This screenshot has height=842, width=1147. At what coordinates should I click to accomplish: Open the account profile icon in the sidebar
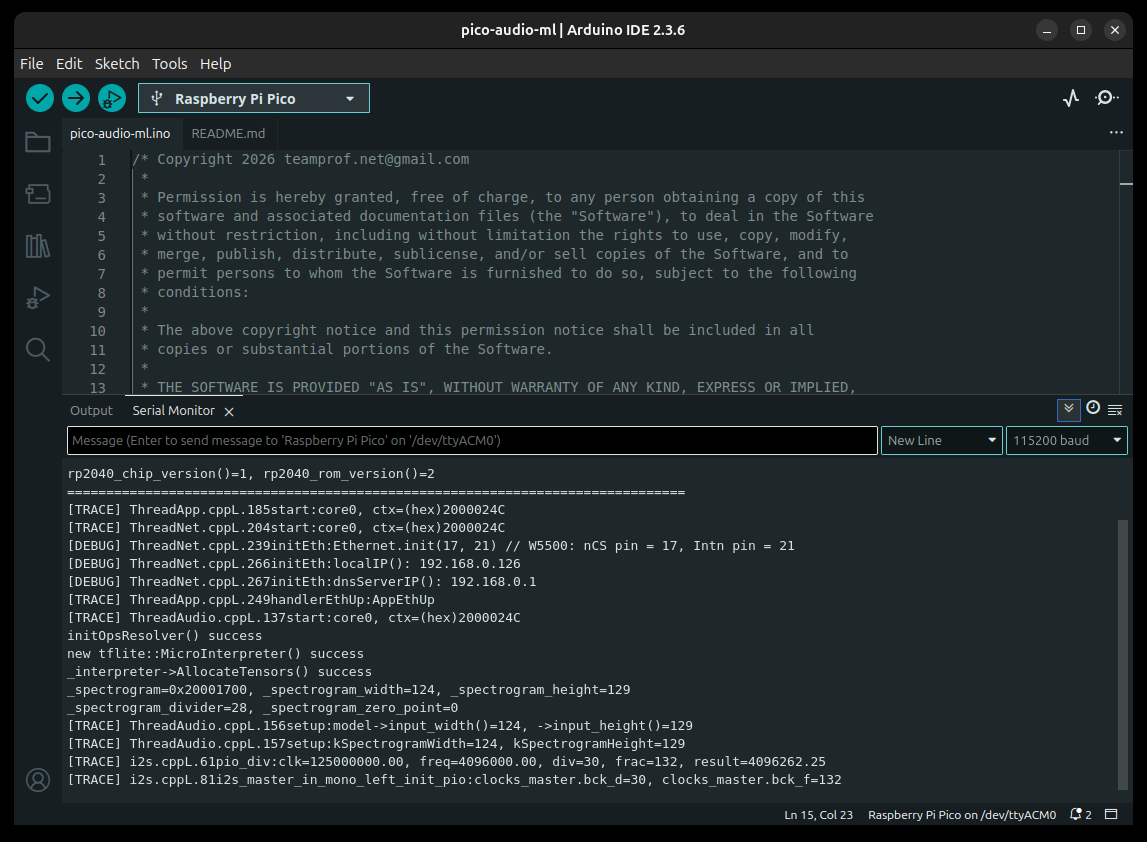pos(38,780)
